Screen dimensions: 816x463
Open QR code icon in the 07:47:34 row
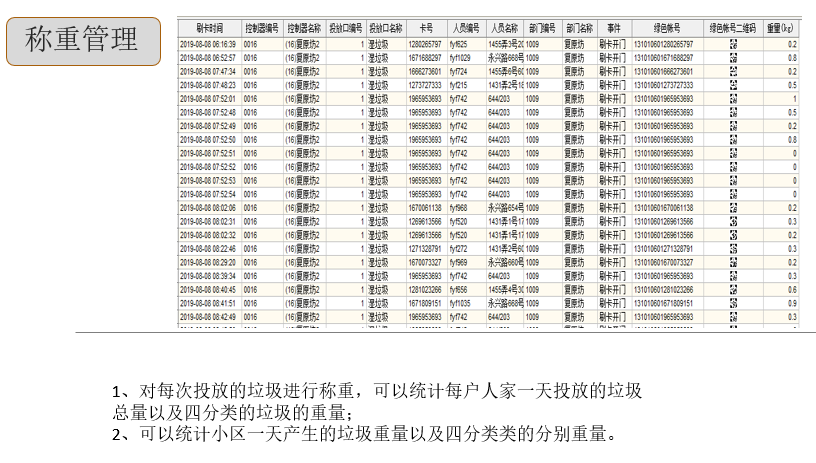point(733,71)
